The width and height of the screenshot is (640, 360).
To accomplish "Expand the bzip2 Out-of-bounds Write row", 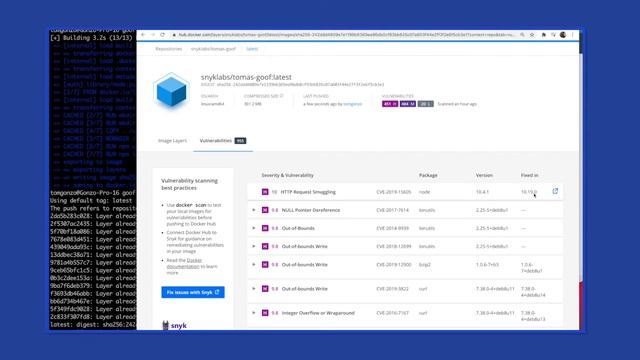I will pyautogui.click(x=253, y=264).
